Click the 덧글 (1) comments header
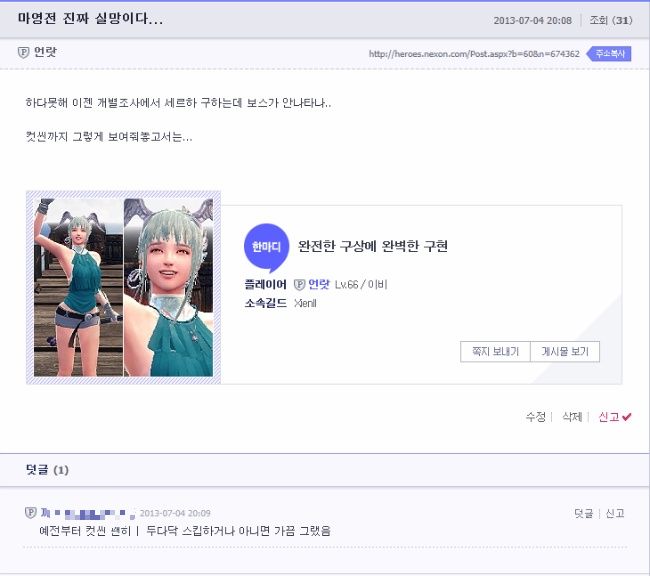650x576 pixels. 47,470
